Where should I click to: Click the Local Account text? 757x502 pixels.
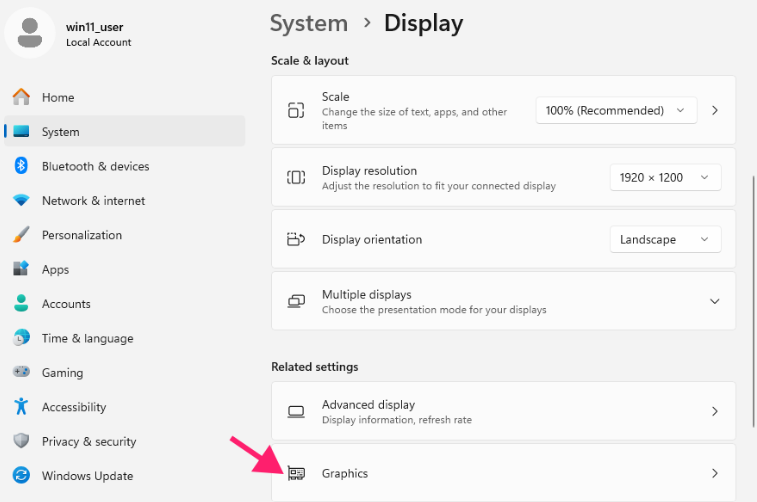(x=98, y=42)
